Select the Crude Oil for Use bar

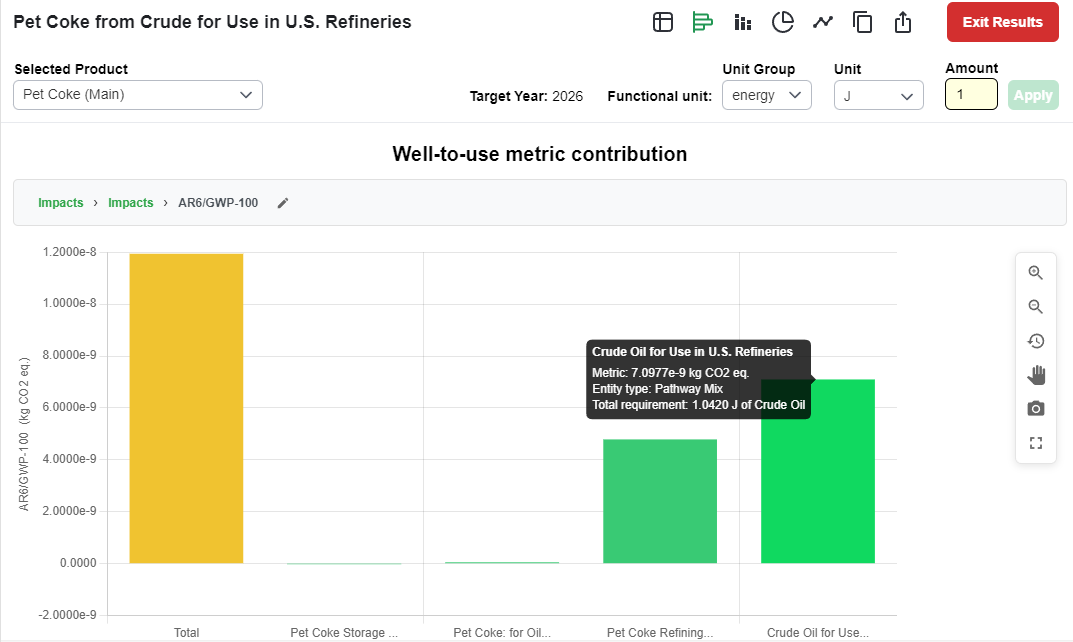coord(818,472)
